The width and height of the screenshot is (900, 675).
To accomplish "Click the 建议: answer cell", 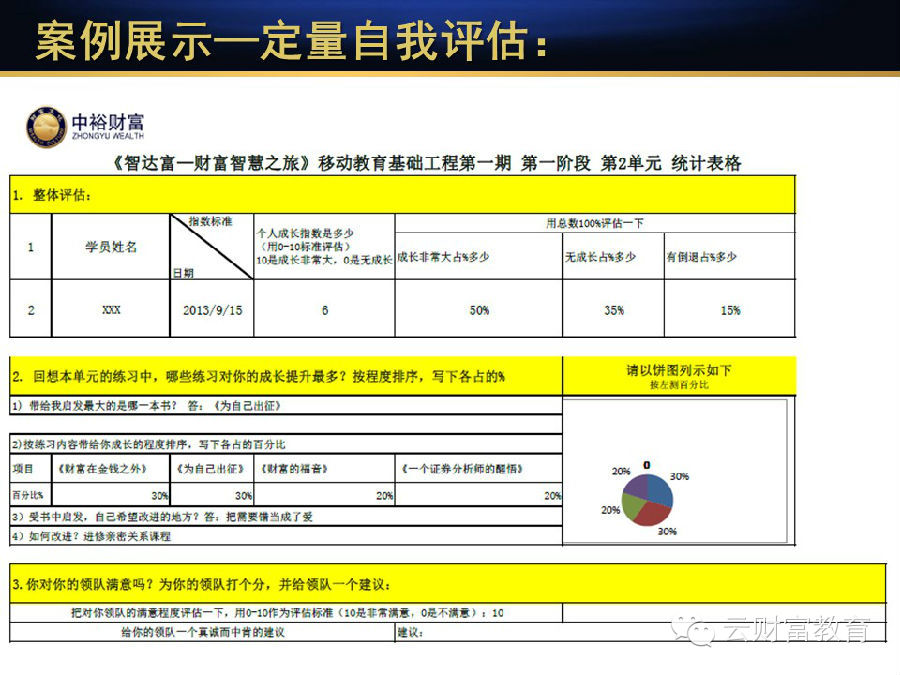I will (640, 632).
